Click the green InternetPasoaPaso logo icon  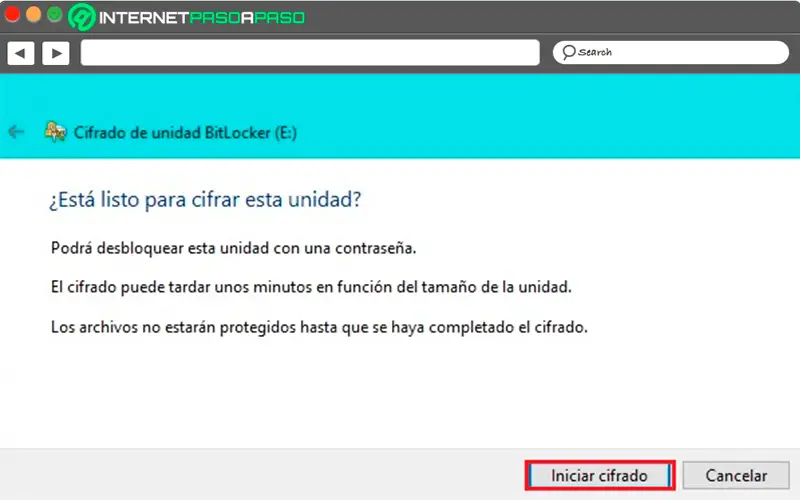[x=82, y=17]
